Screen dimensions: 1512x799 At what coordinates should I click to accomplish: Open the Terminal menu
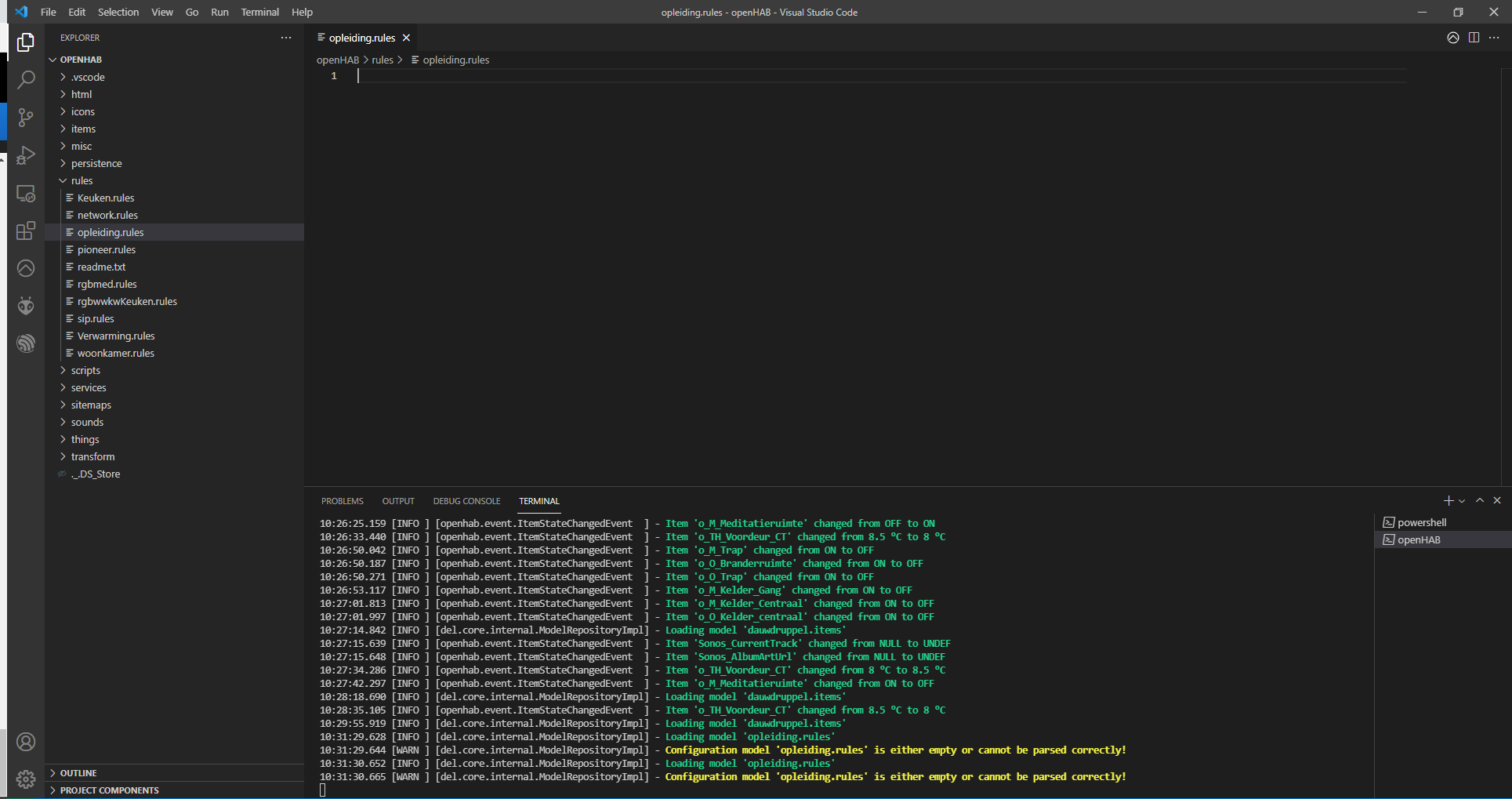[x=260, y=12]
